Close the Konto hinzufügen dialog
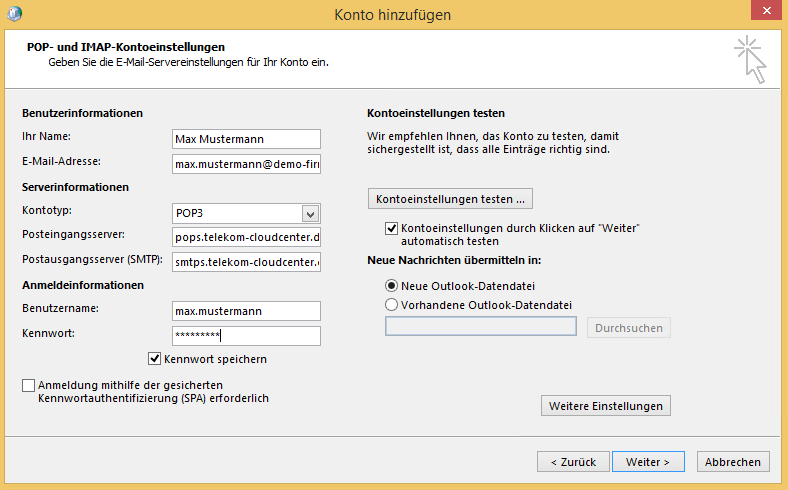This screenshot has width=788, height=490. coord(764,12)
